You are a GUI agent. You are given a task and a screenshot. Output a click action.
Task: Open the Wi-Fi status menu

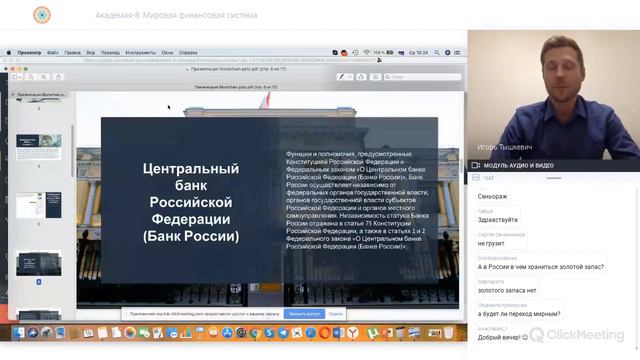(367, 53)
